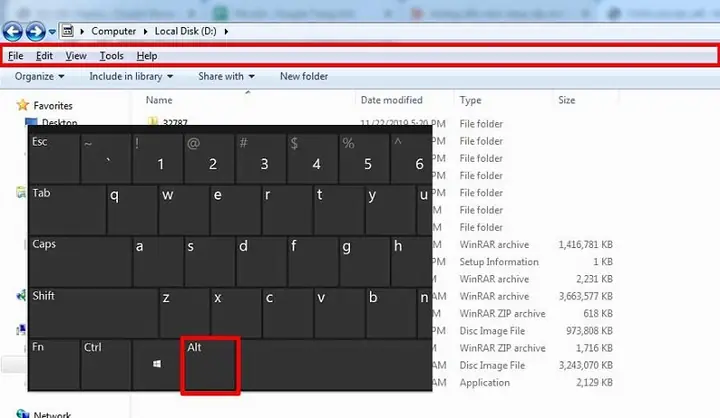This screenshot has width=720, height=418.
Task: Tap the spacebar on on-screen keyboard
Action: point(337,365)
